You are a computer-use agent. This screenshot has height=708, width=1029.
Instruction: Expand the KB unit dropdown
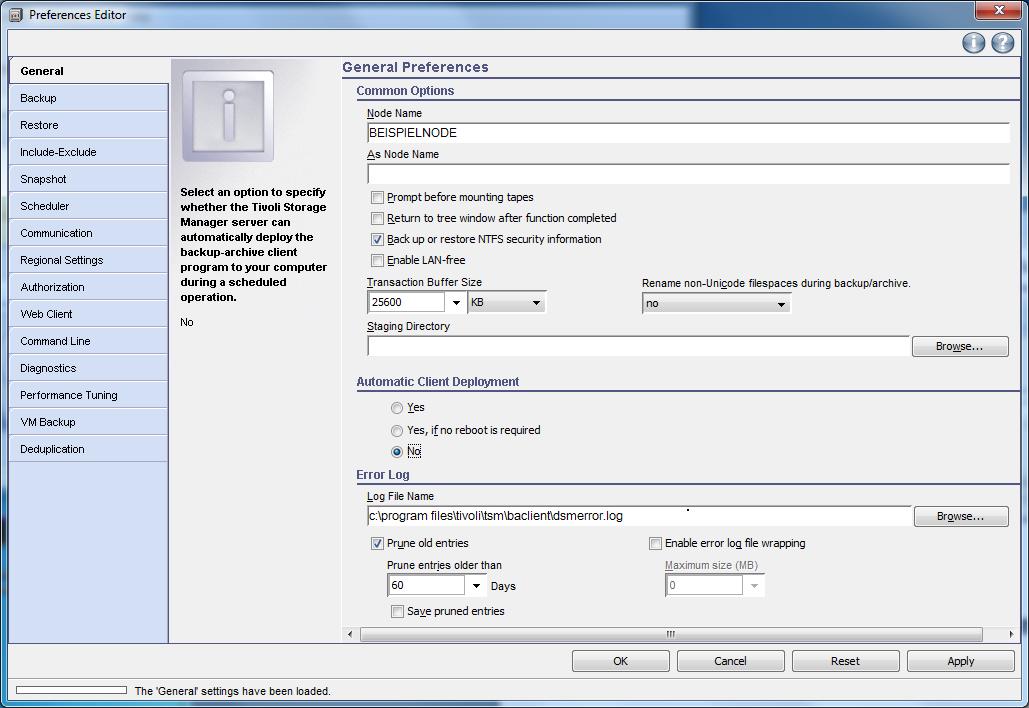(x=536, y=303)
